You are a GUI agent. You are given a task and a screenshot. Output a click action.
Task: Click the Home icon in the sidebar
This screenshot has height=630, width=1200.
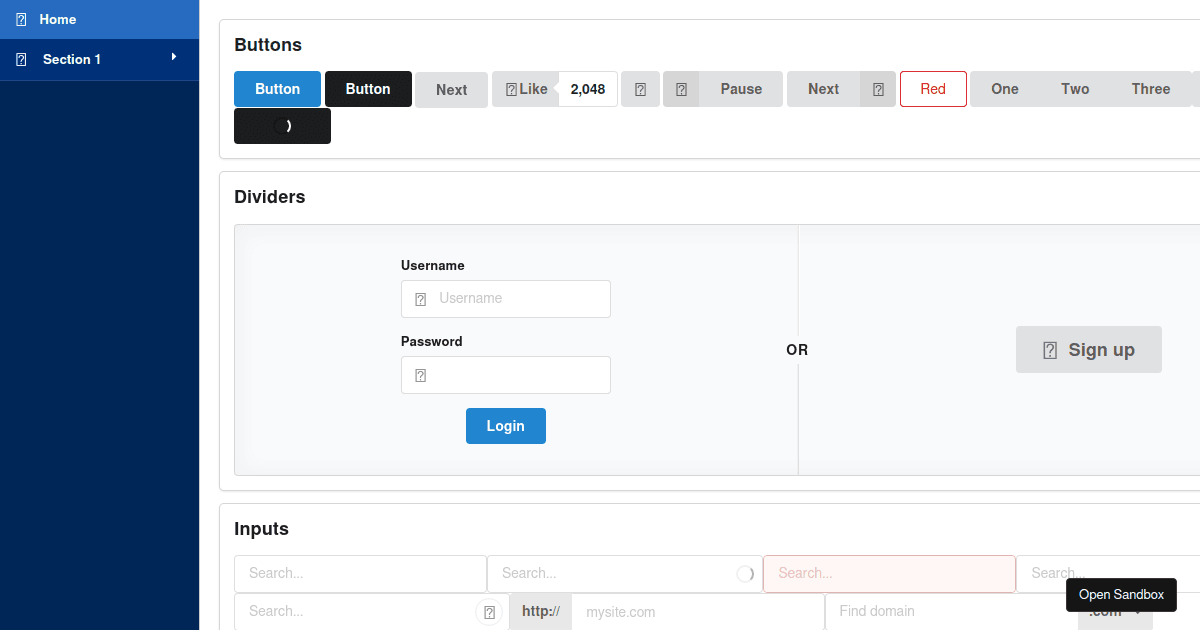[22, 20]
